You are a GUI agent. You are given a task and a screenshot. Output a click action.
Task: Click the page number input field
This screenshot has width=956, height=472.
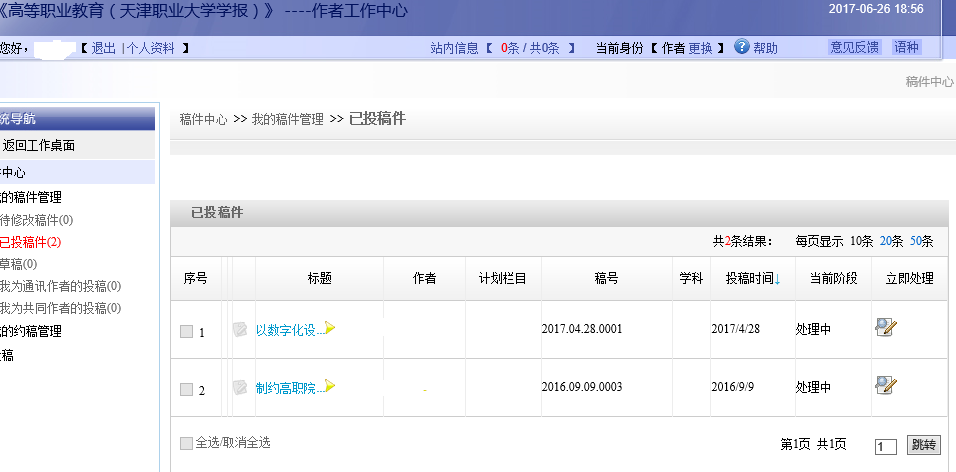coord(885,446)
